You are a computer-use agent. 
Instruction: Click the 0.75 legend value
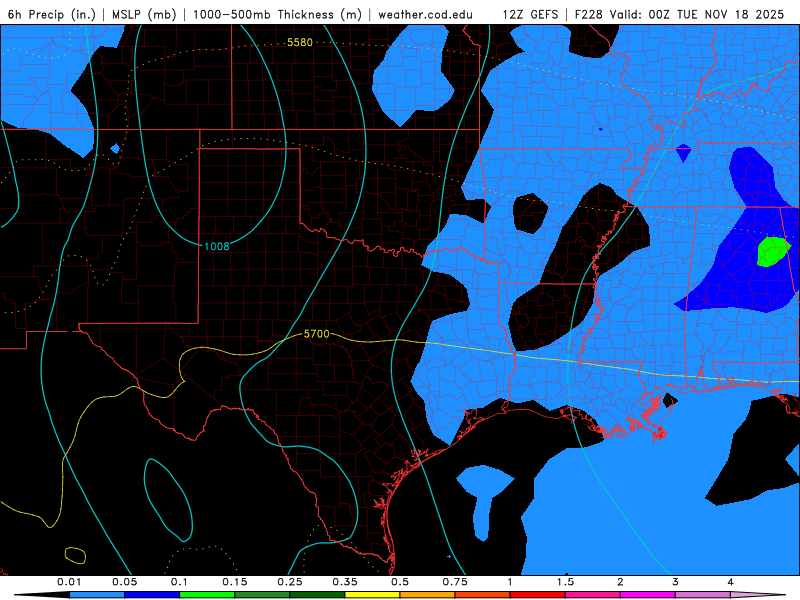[455, 582]
